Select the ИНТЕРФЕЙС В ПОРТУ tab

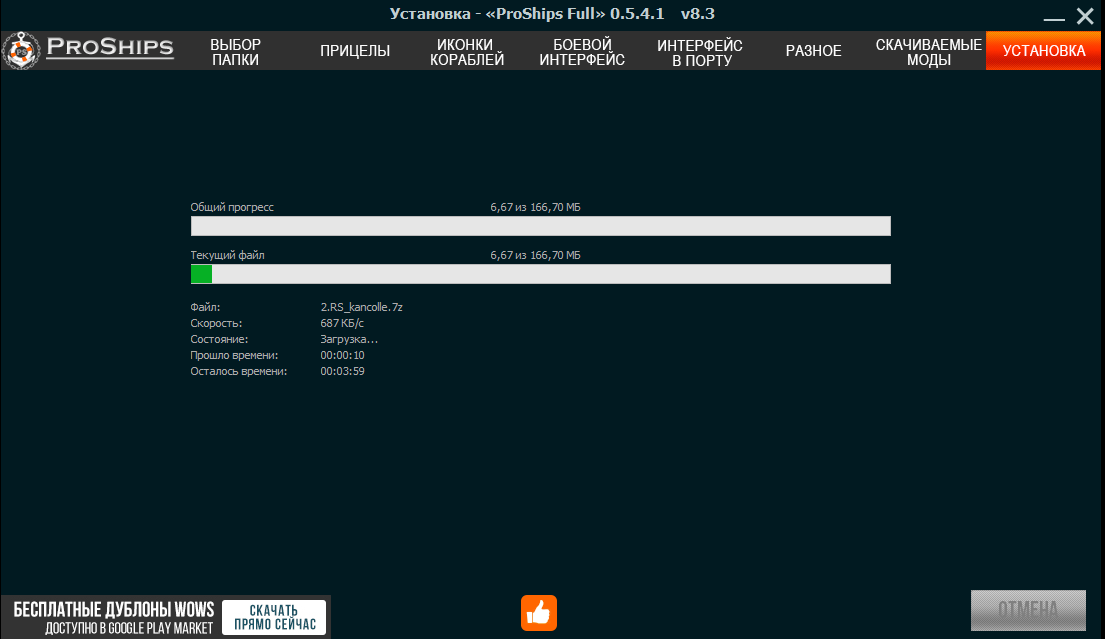point(700,53)
